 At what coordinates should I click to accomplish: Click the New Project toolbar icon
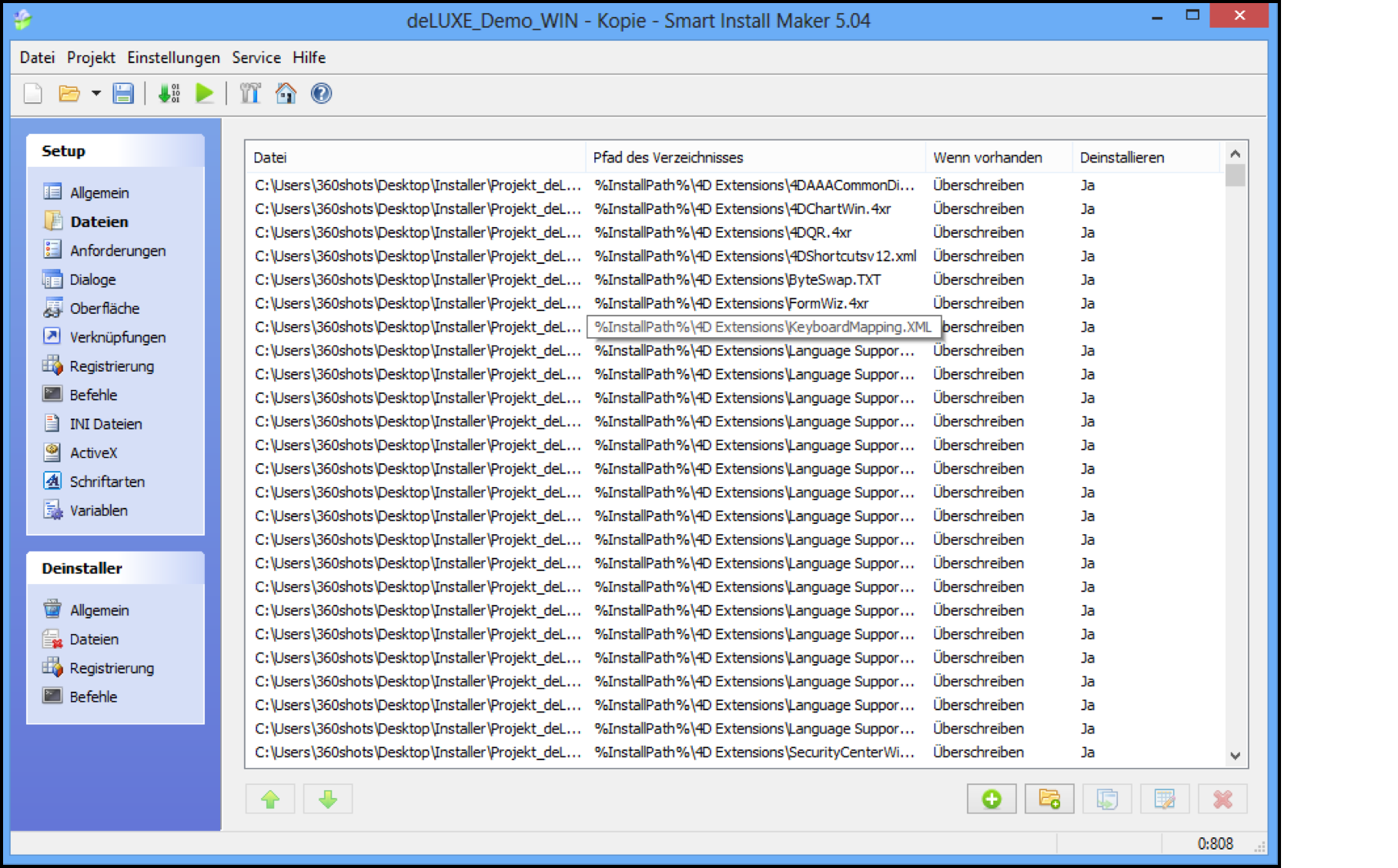coord(33,94)
